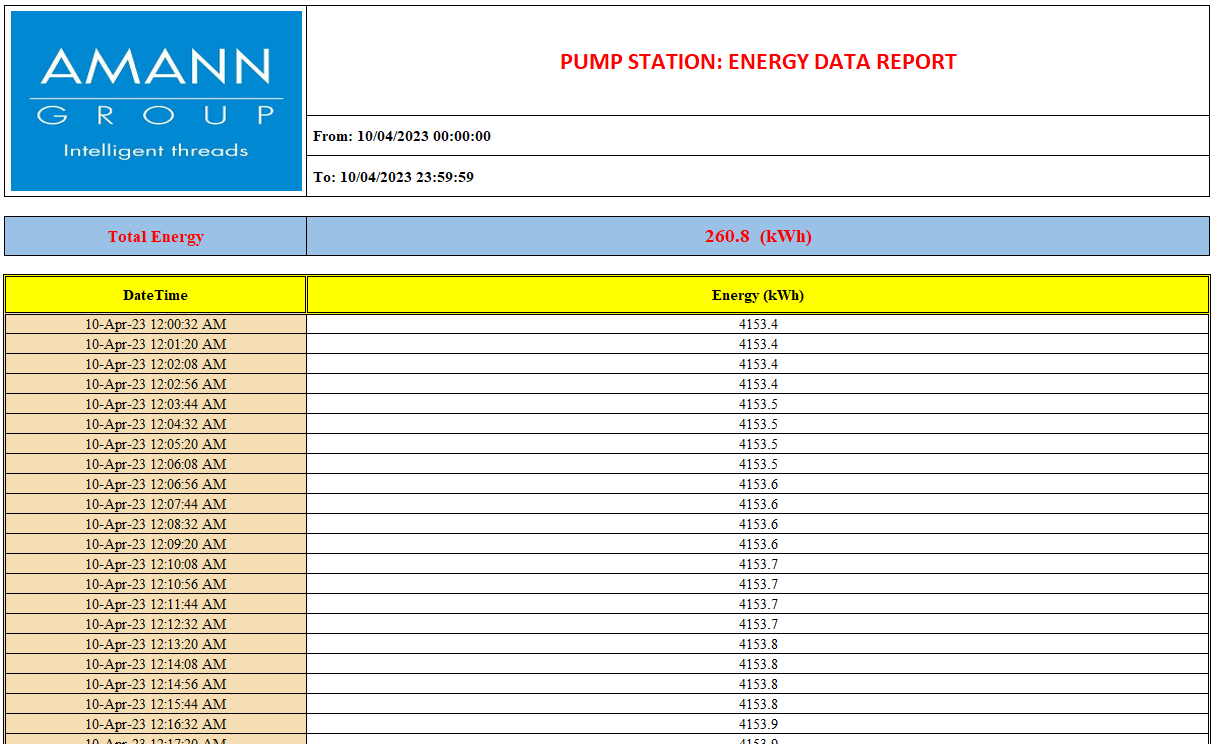1213x744 pixels.
Task: Select the 10-Apr-23 12:00:32 AM timestamp cell
Action: point(155,324)
